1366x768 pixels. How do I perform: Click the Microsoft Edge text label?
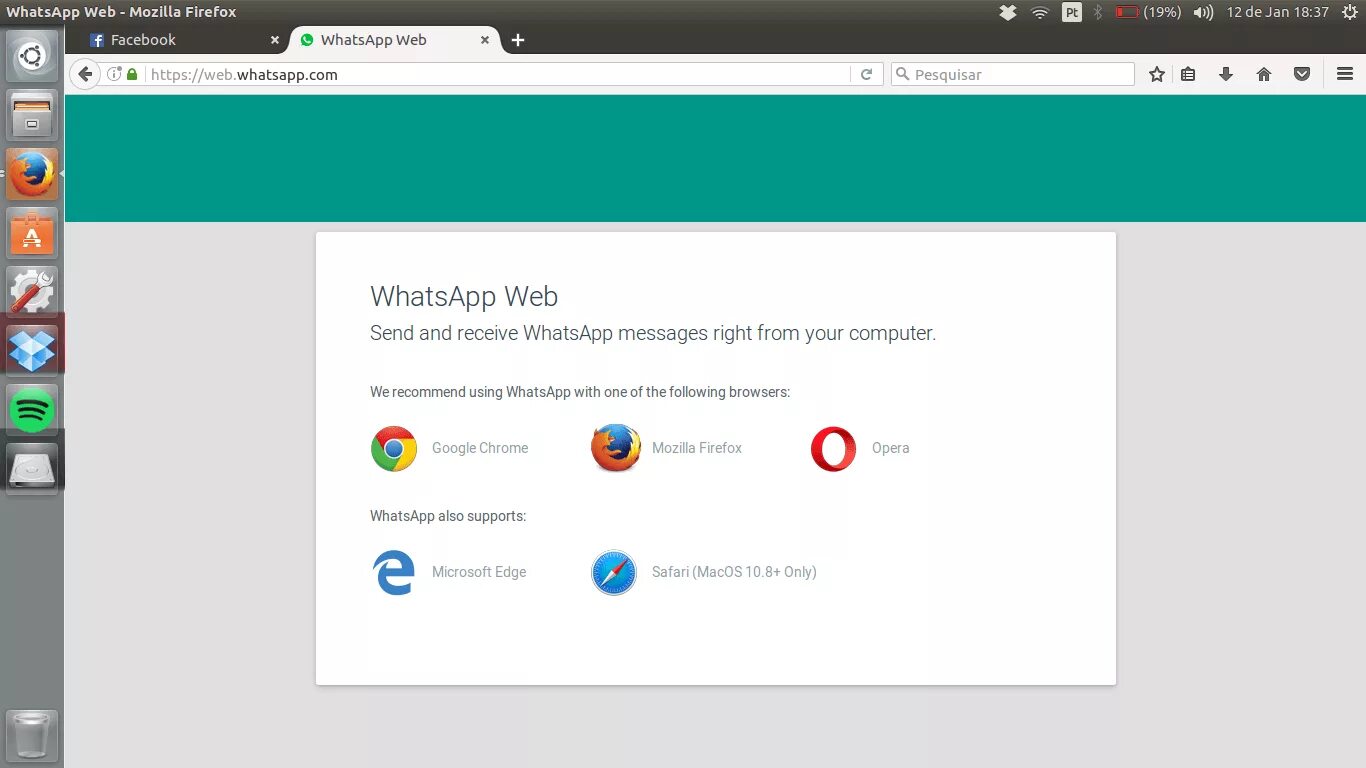point(479,572)
